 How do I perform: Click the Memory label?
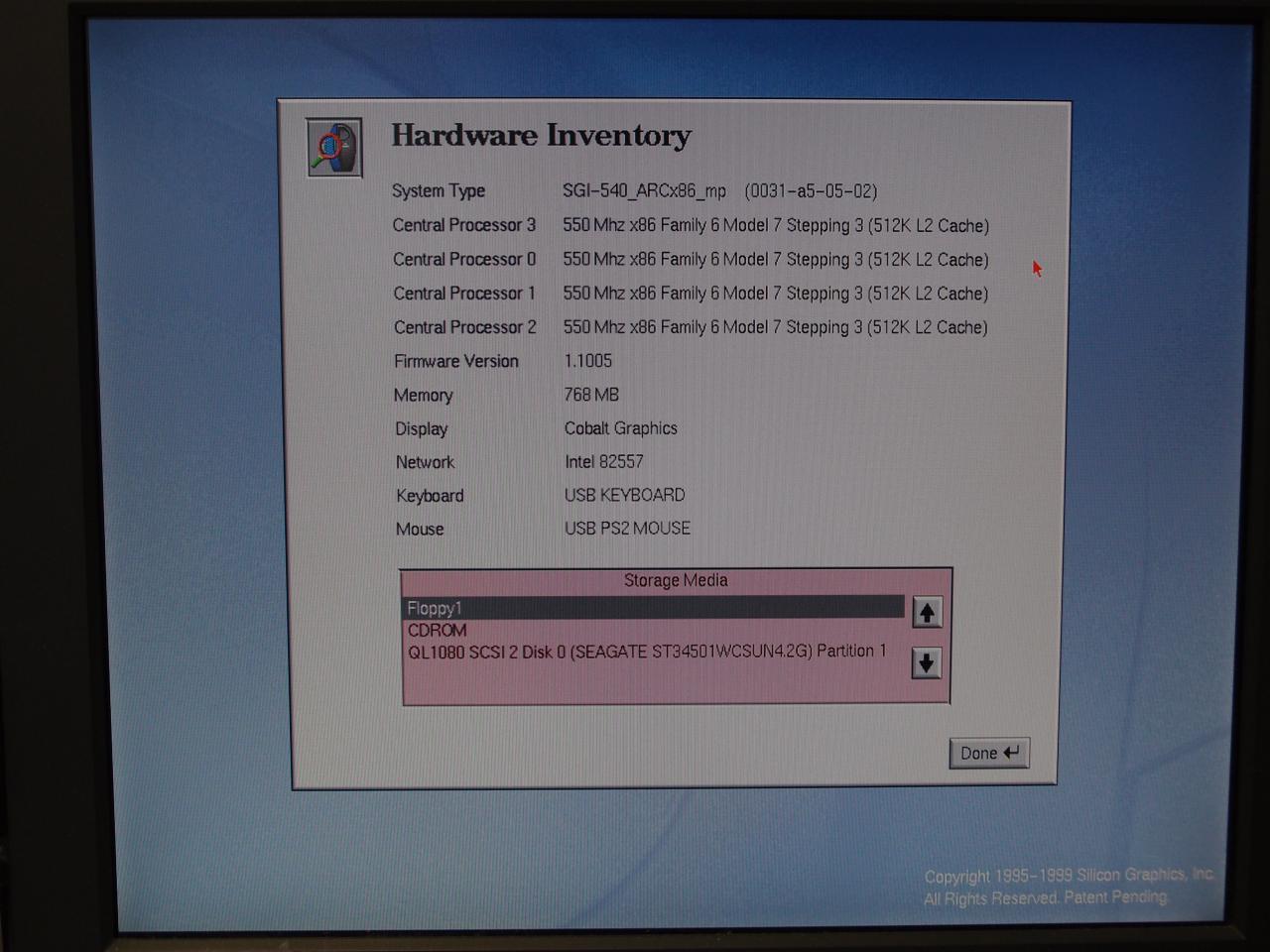click(424, 395)
